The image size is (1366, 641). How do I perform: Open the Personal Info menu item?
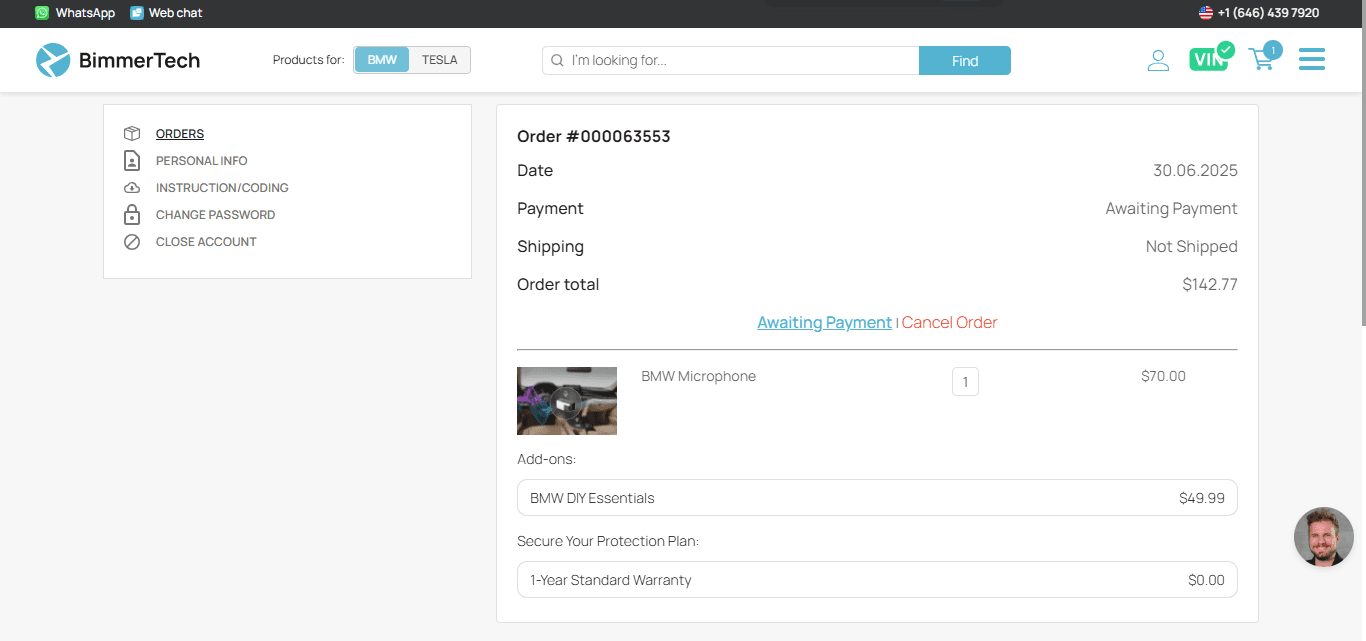point(201,161)
